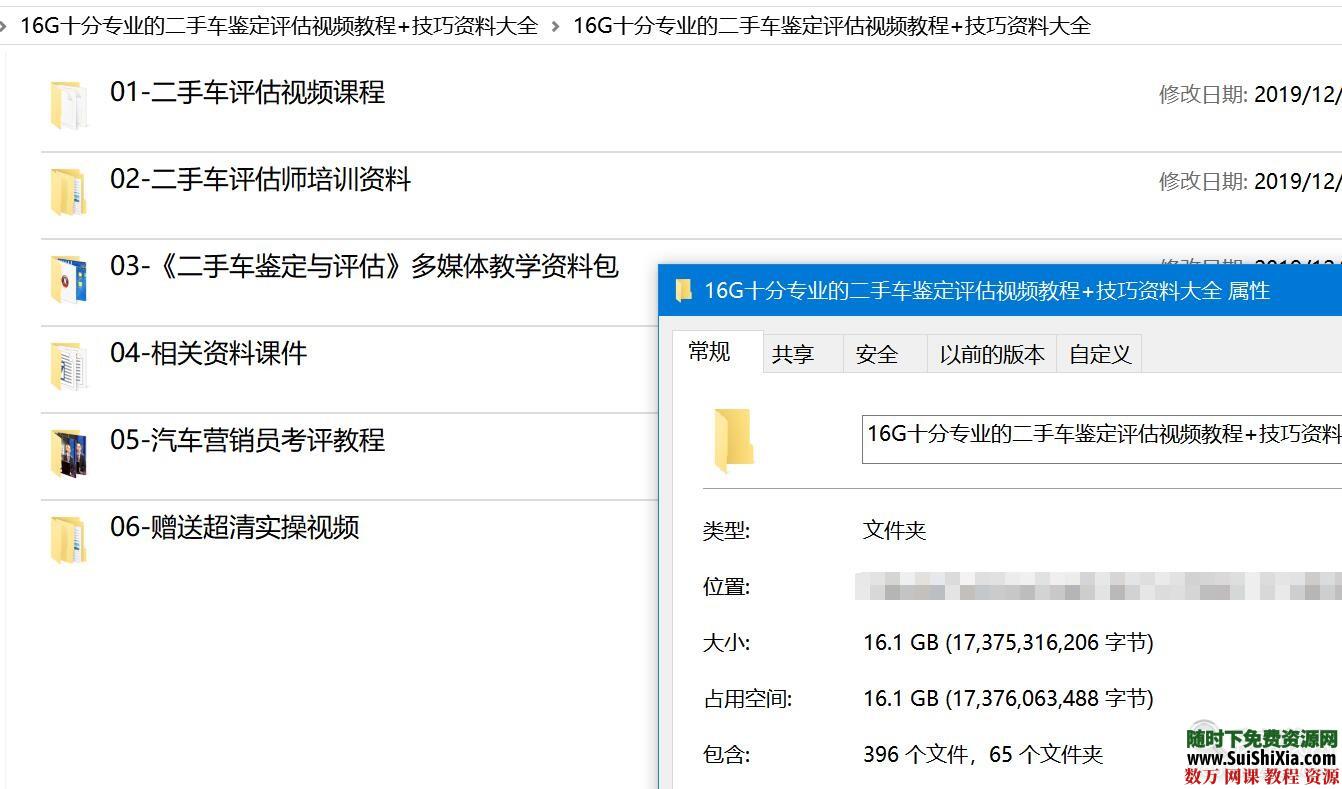Click the folder icon in the dialog title bar
The height and width of the screenshot is (789, 1342).
coord(684,290)
